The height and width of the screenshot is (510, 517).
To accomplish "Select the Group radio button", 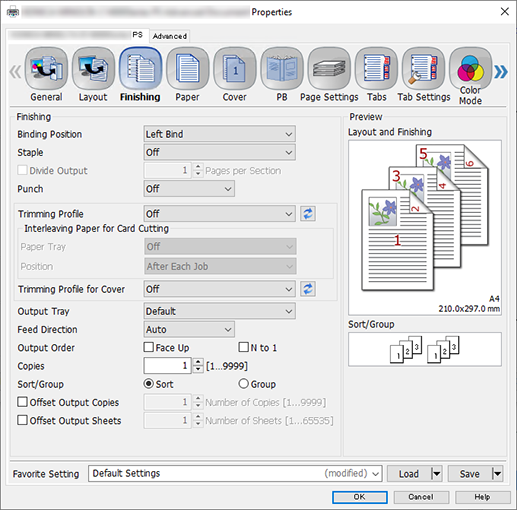I will pos(244,384).
